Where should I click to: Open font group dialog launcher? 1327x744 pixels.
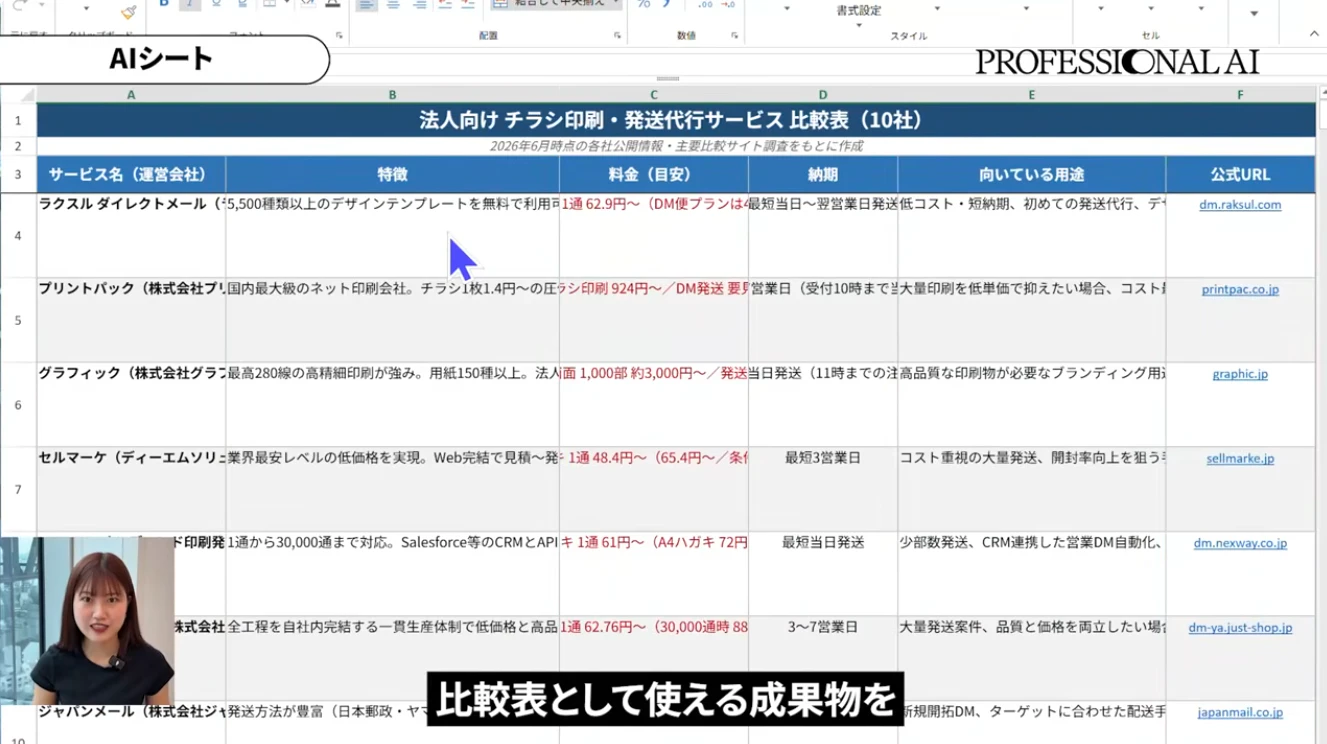339,36
